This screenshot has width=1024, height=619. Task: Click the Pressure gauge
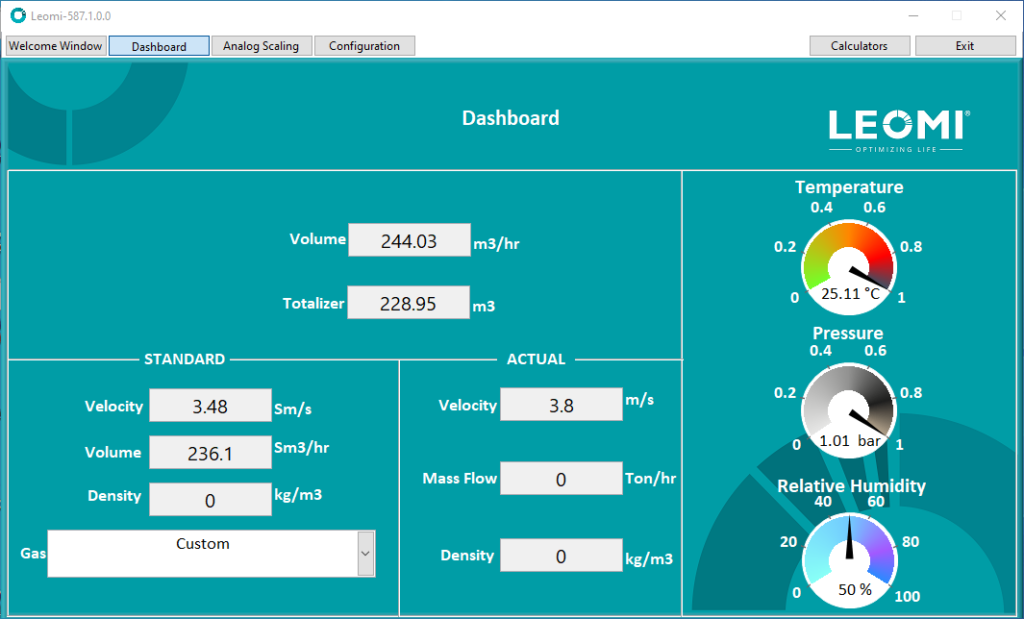[x=849, y=410]
